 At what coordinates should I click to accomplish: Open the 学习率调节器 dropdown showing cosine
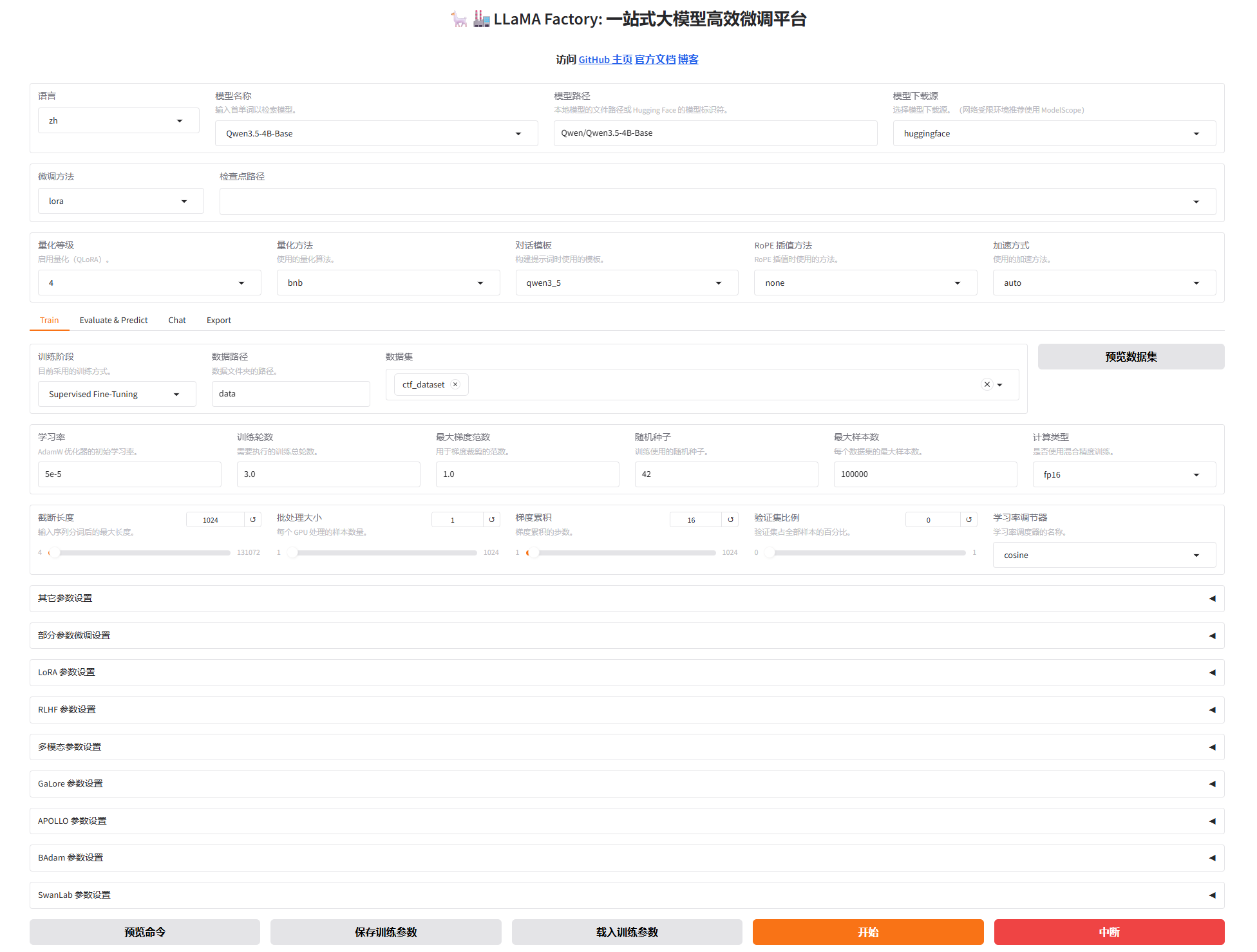1104,555
